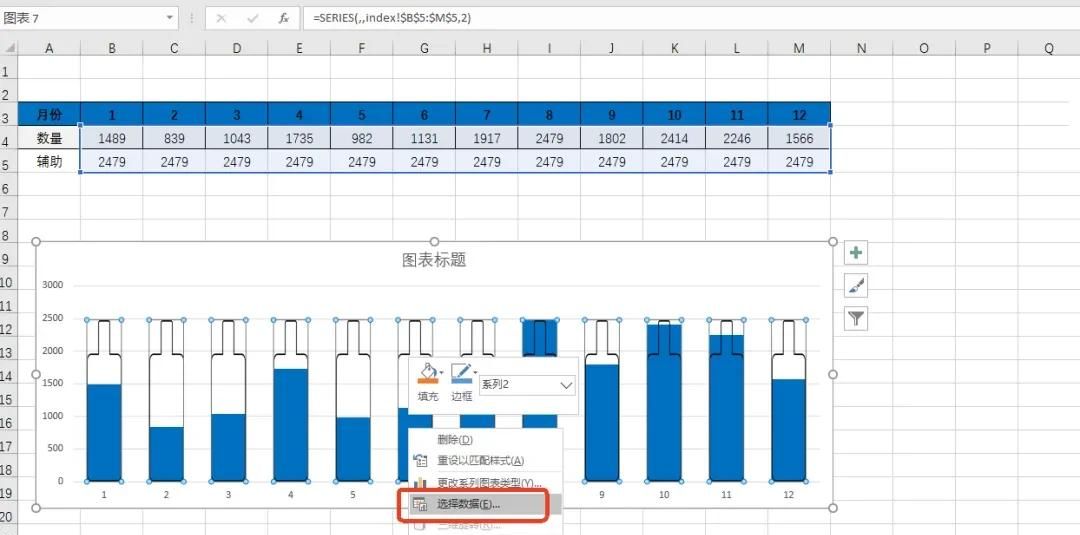
Task: Click the chart's horizontal axis label 9
Action: (x=601, y=494)
